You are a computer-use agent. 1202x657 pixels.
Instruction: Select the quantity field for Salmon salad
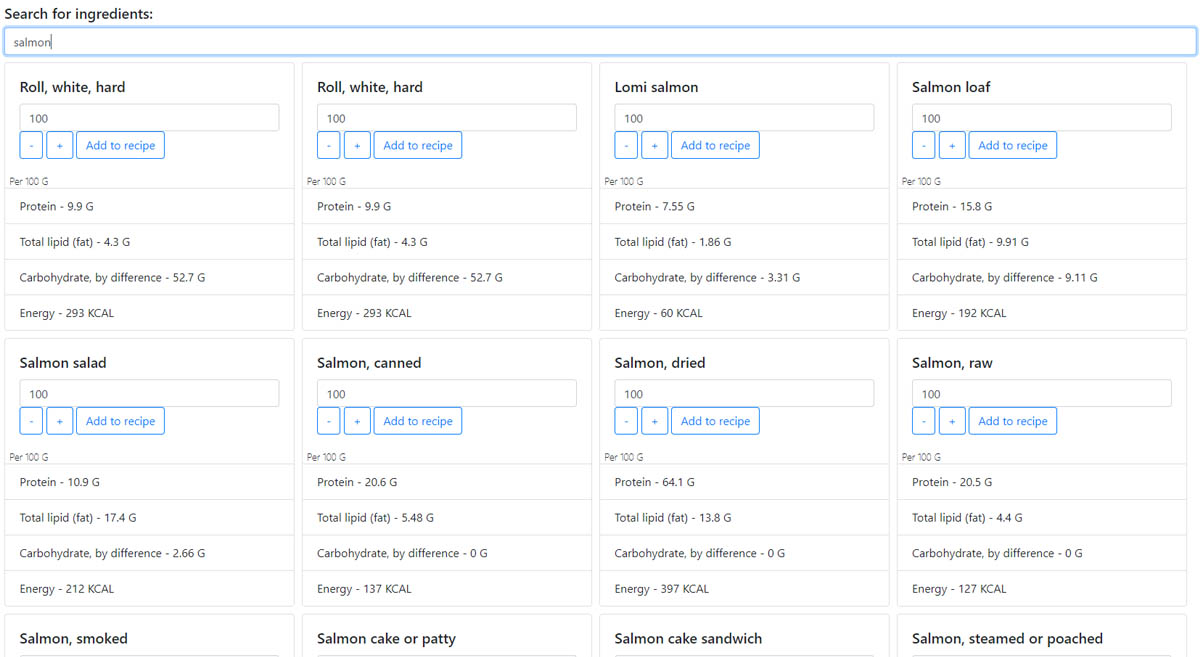pyautogui.click(x=149, y=392)
